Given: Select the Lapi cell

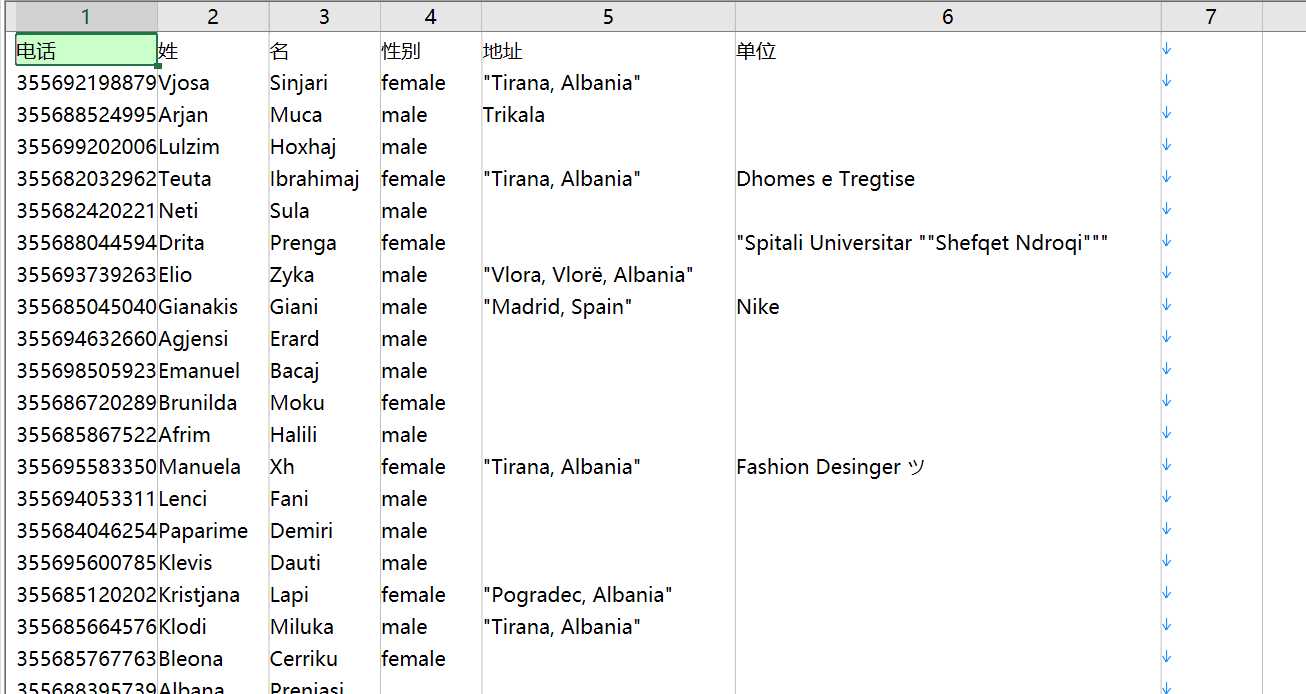Looking at the screenshot, I should pos(325,595).
